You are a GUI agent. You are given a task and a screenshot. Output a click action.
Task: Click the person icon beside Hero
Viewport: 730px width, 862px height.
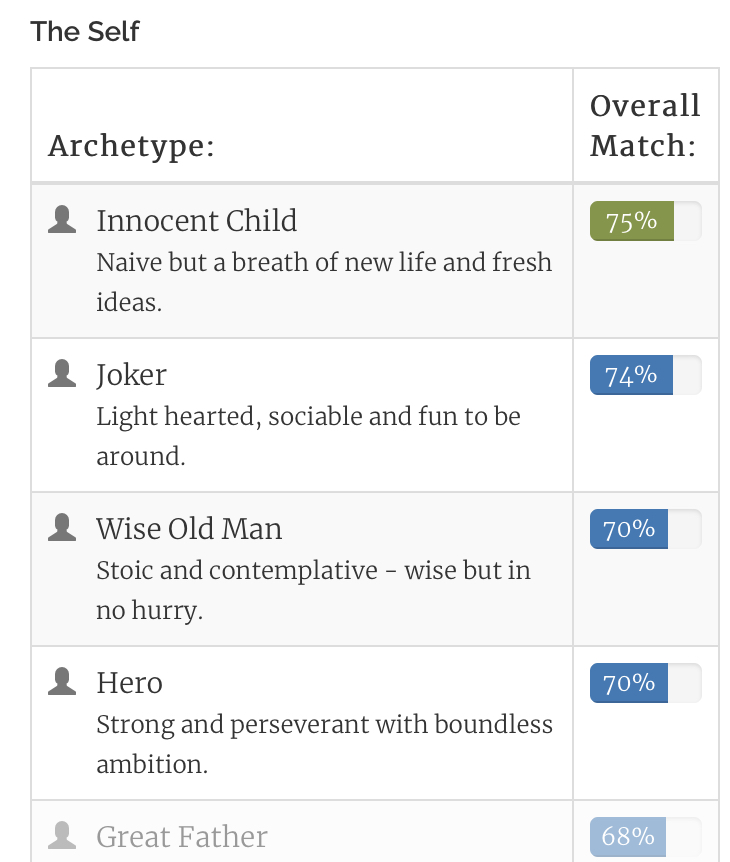click(x=62, y=681)
